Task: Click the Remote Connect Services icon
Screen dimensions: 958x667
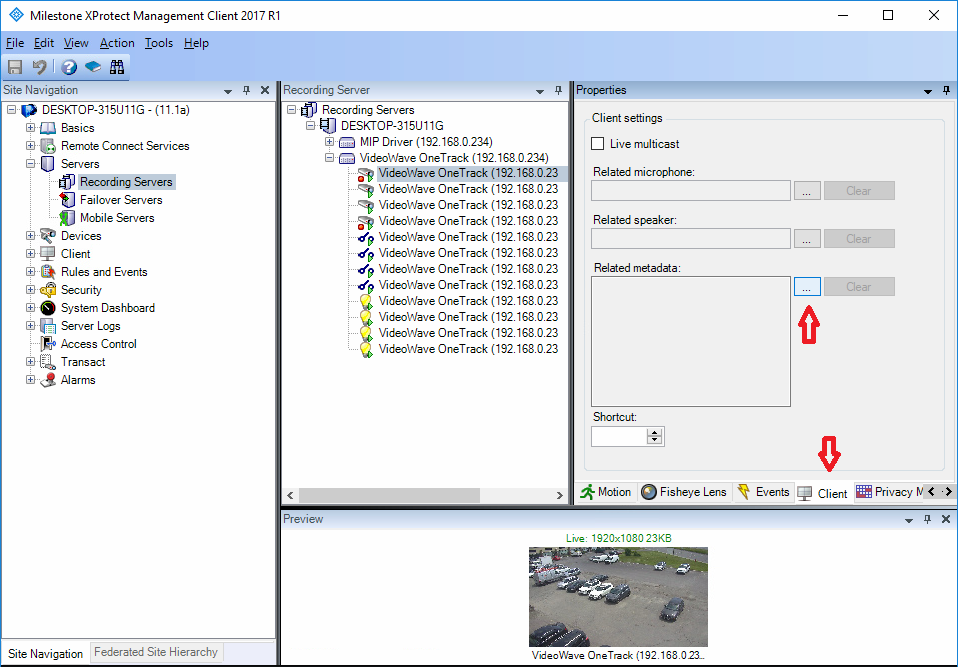Action: coord(48,146)
